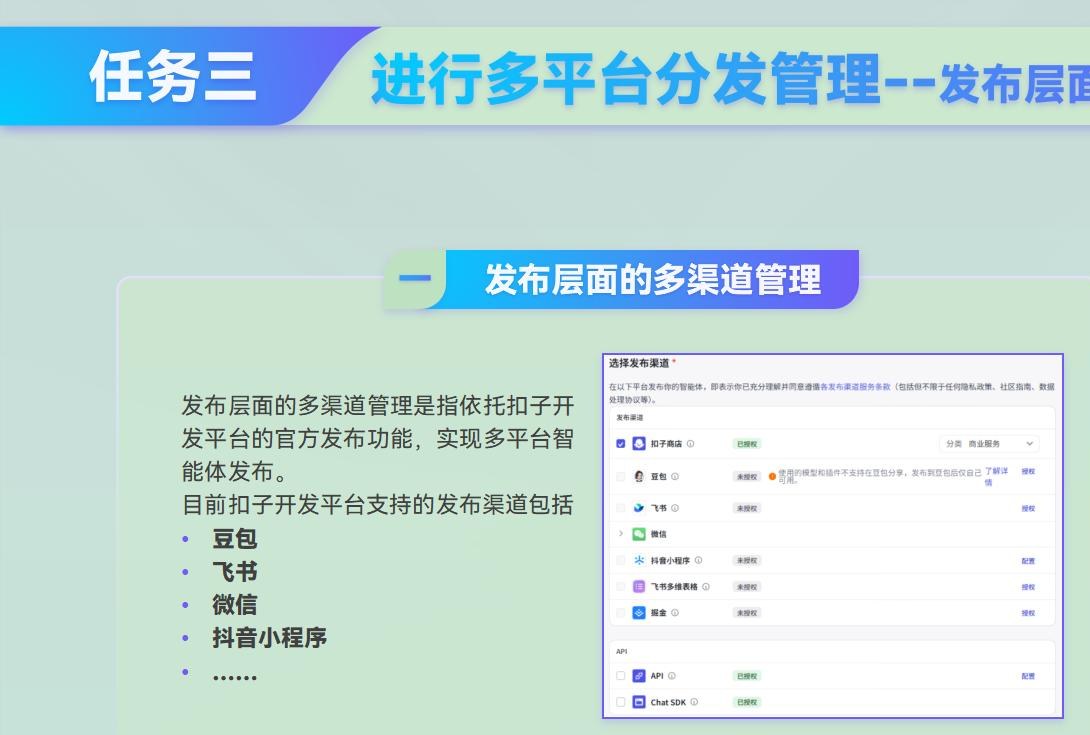
Task: Click the orange warning icon in 豆包 row
Action: (x=772, y=476)
